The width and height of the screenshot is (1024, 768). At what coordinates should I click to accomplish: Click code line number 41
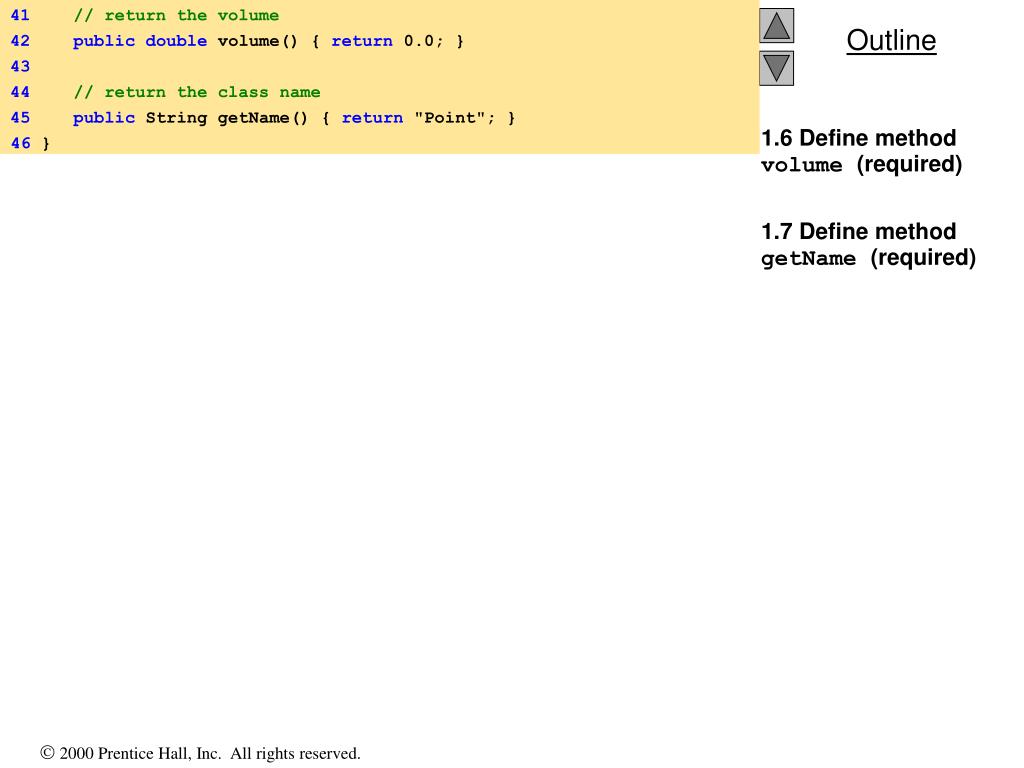(20, 15)
